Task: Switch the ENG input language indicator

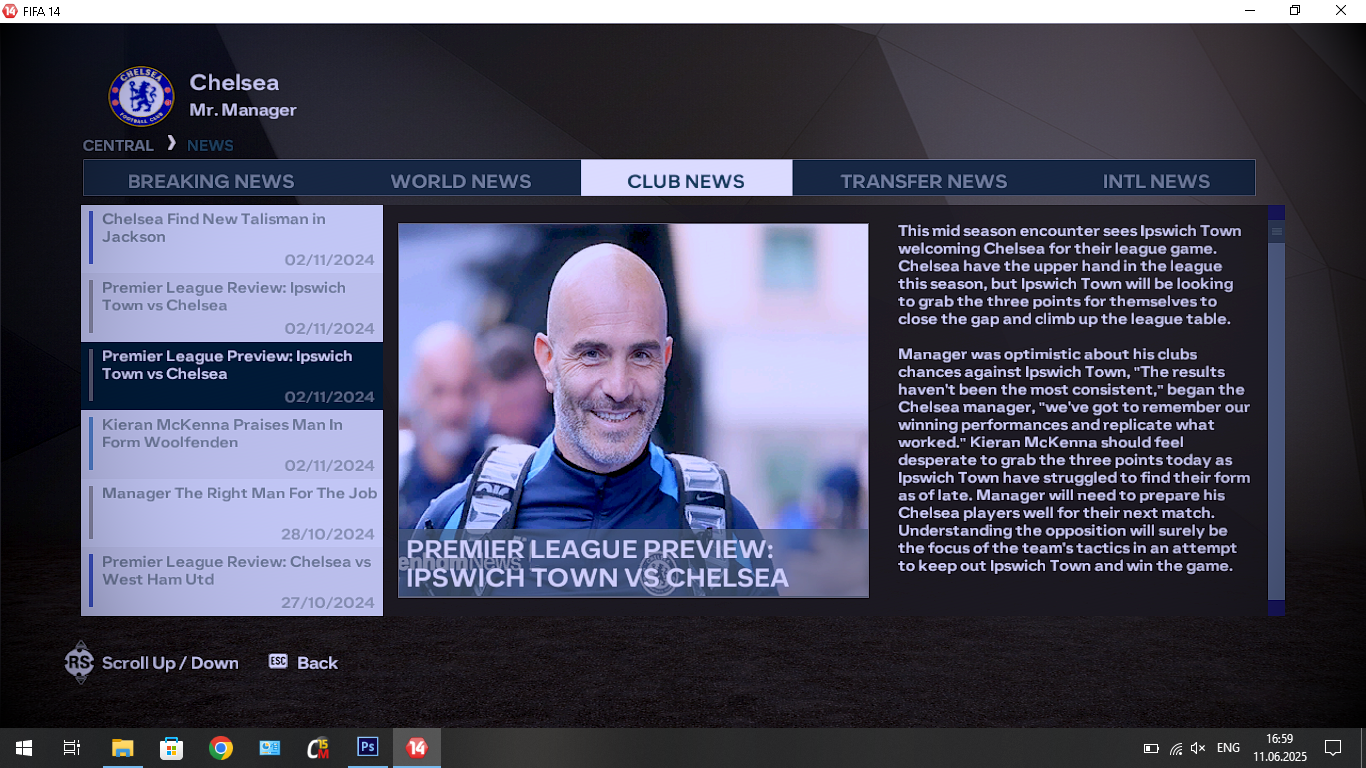Action: click(x=1228, y=748)
